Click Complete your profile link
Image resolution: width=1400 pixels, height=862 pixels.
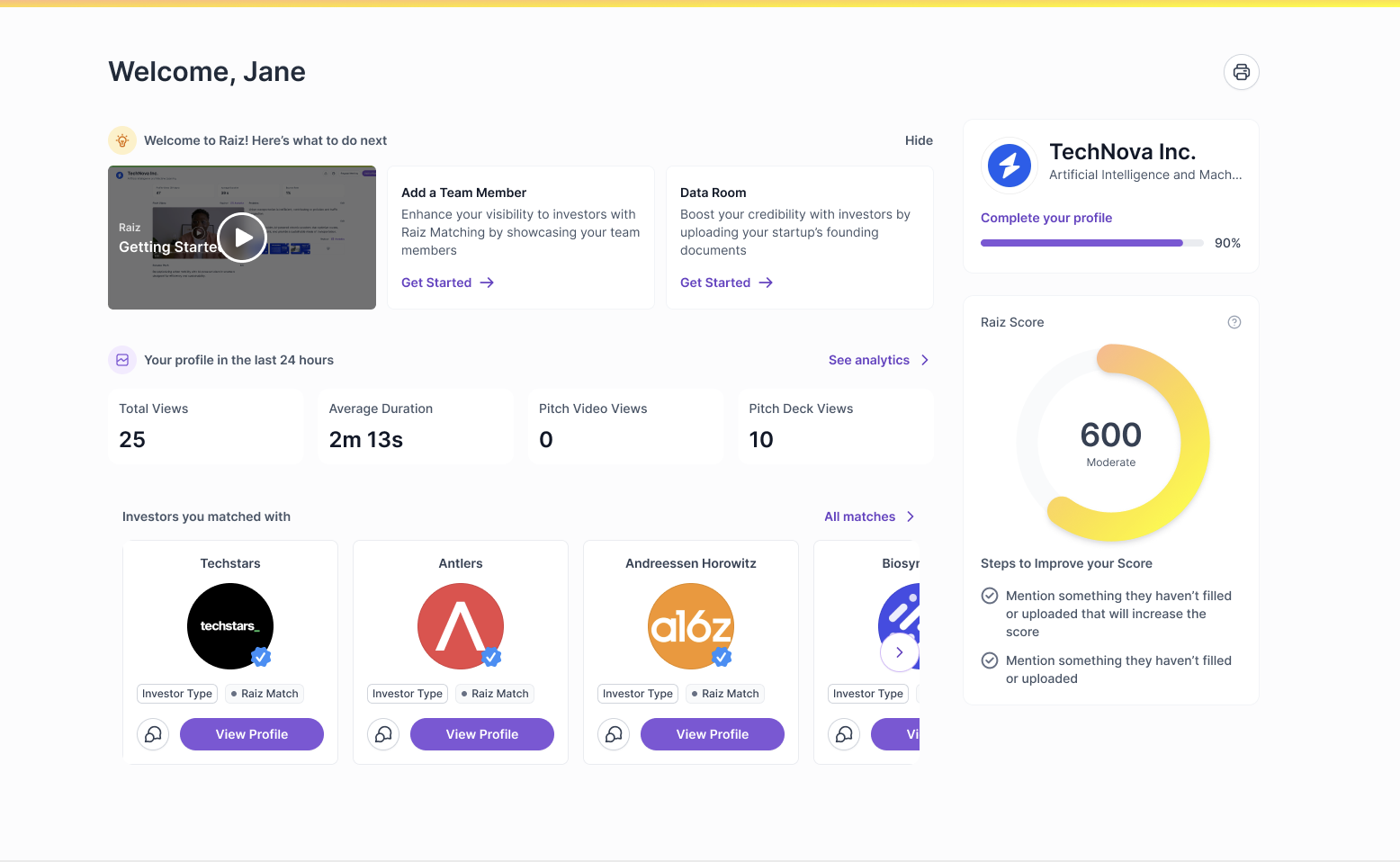pyautogui.click(x=1046, y=218)
